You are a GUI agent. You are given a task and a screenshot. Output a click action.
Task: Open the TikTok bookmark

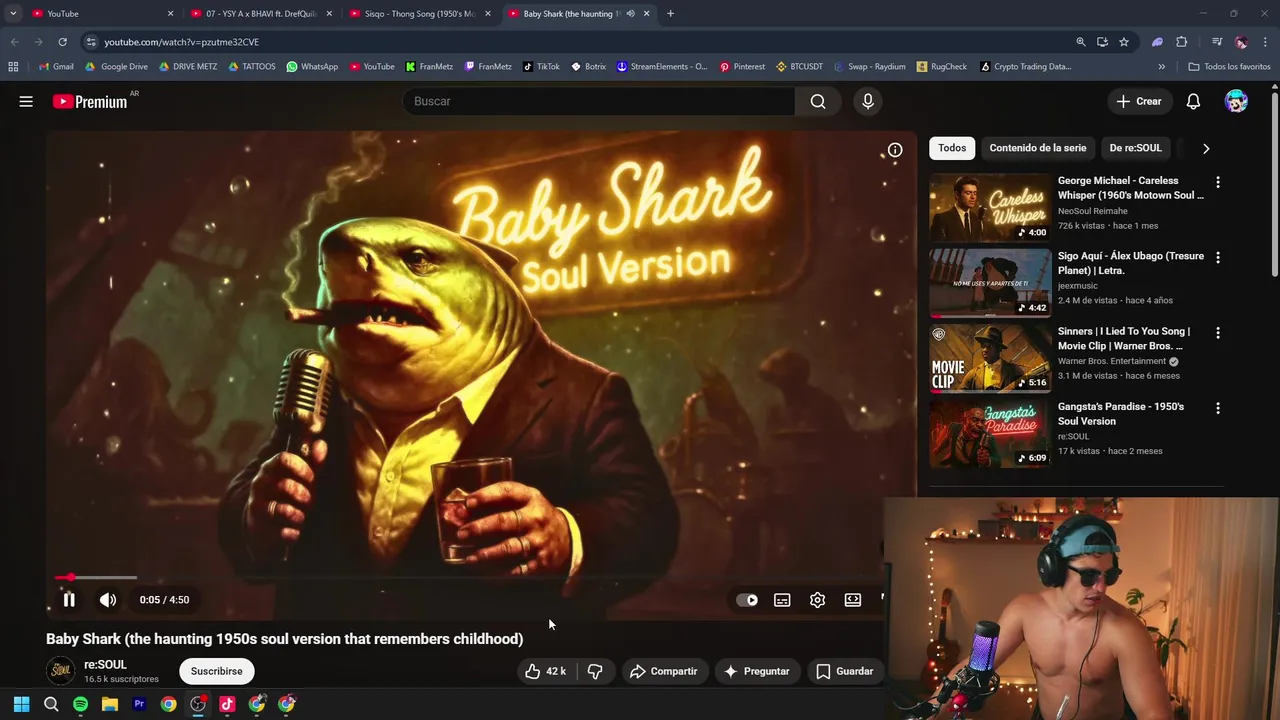pyautogui.click(x=541, y=67)
